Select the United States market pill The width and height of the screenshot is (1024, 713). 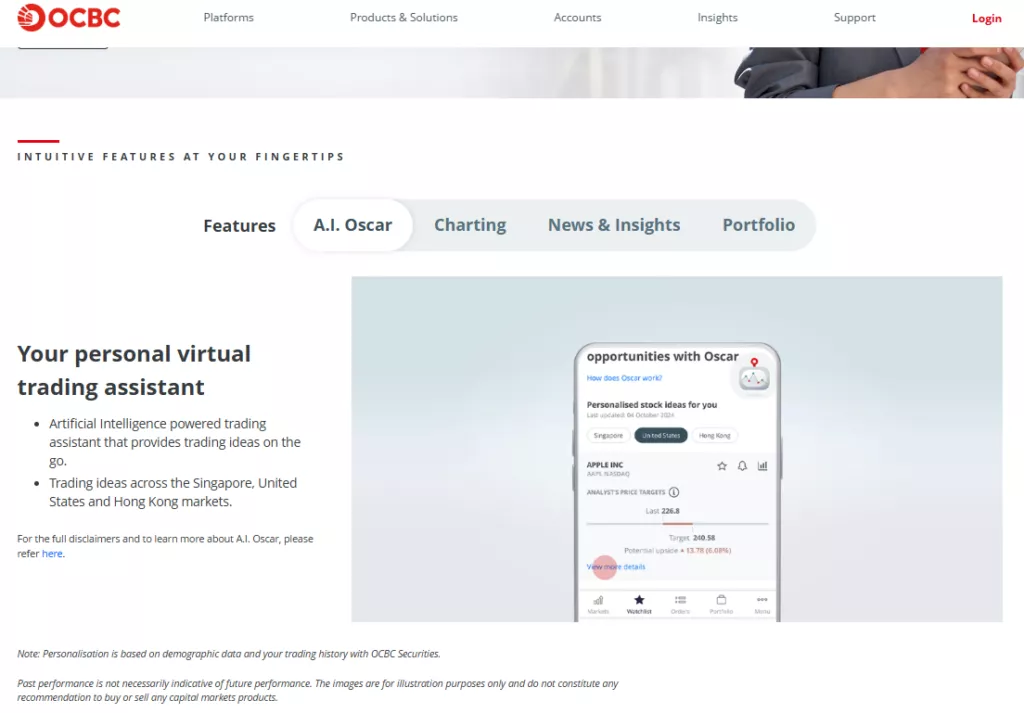pos(661,436)
